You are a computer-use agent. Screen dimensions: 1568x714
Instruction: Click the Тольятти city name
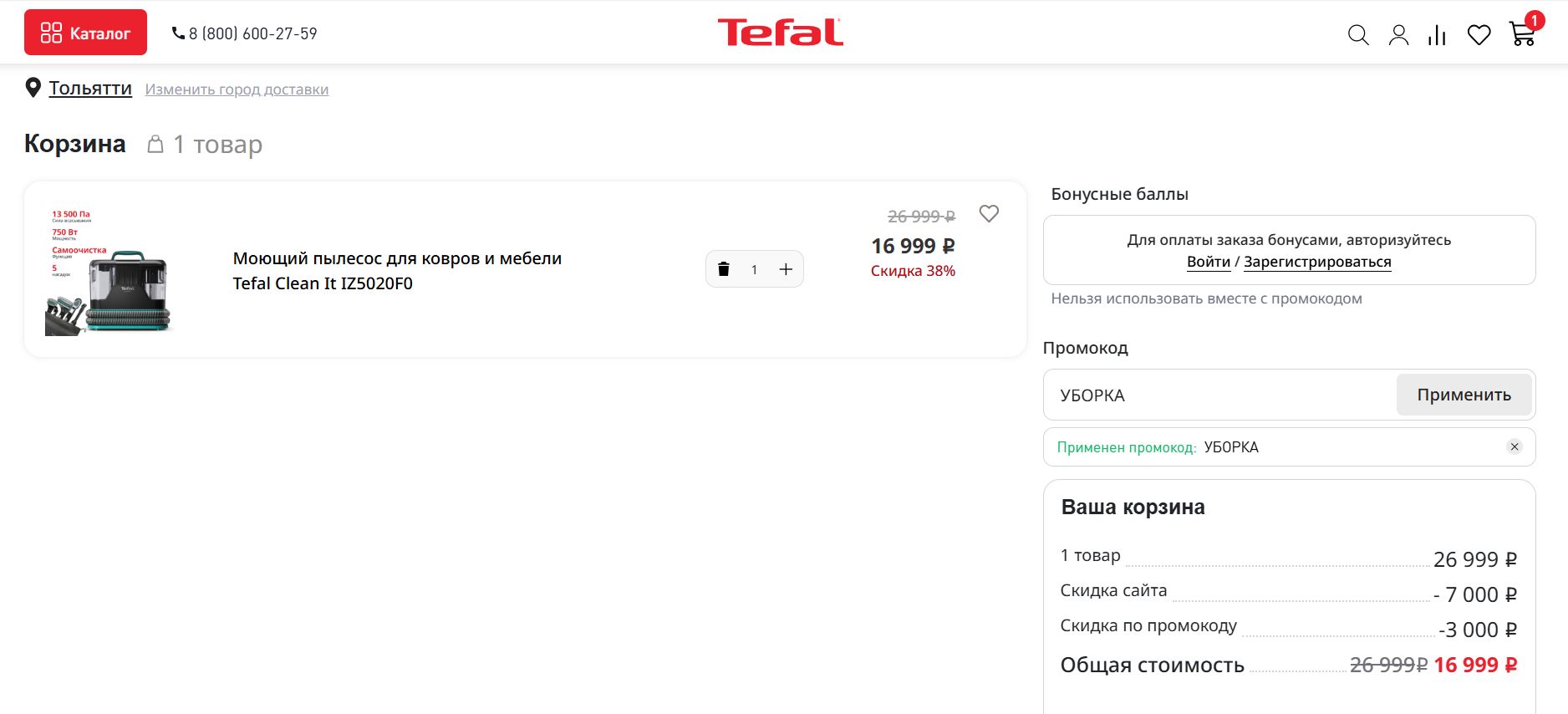click(x=90, y=88)
